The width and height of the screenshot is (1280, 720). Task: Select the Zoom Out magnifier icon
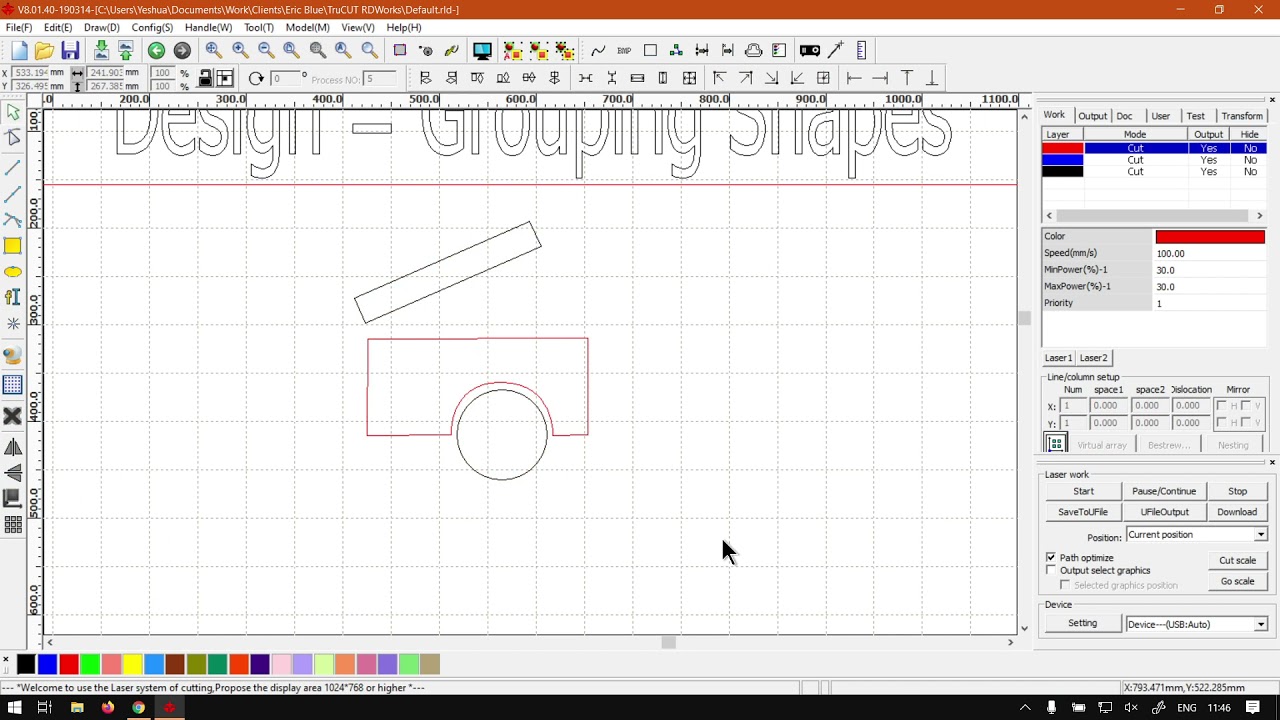pos(266,51)
